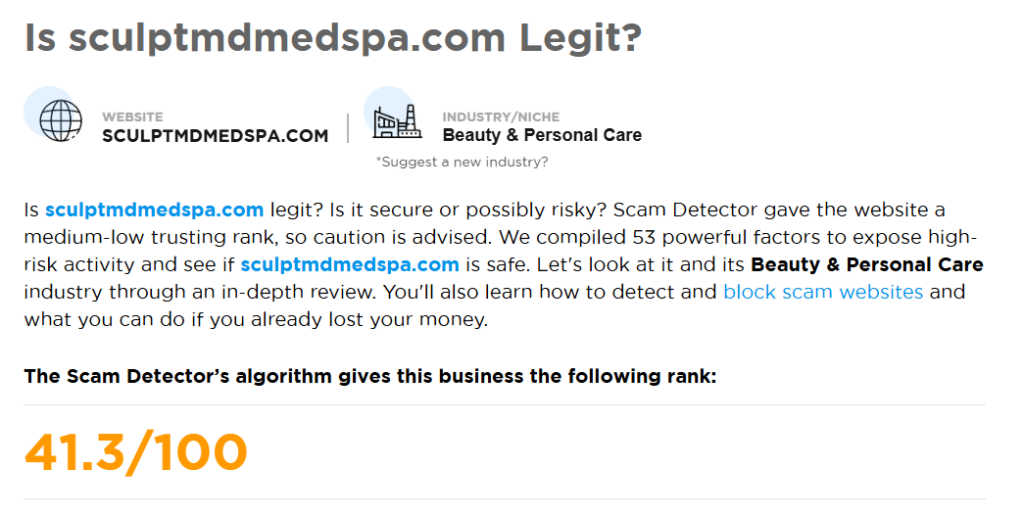
Task: Click the second sculptmdmedspa.com link before "is safe"
Action: pyautogui.click(x=350, y=265)
